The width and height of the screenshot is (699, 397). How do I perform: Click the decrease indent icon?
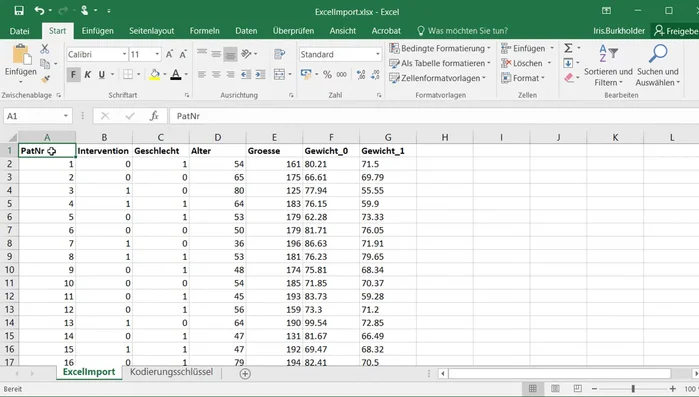point(246,74)
